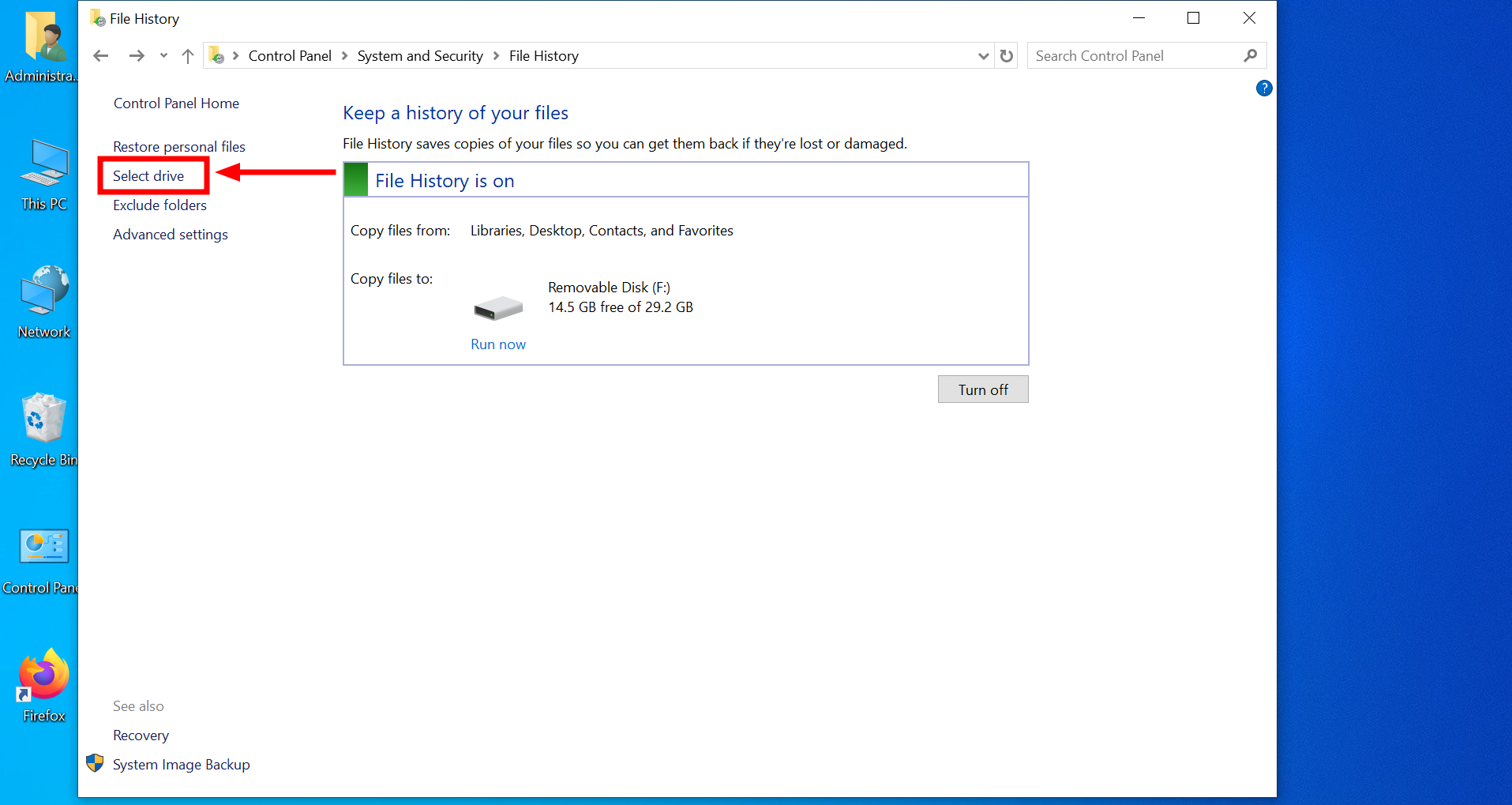
Task: Open Exclude folders link
Action: point(159,205)
